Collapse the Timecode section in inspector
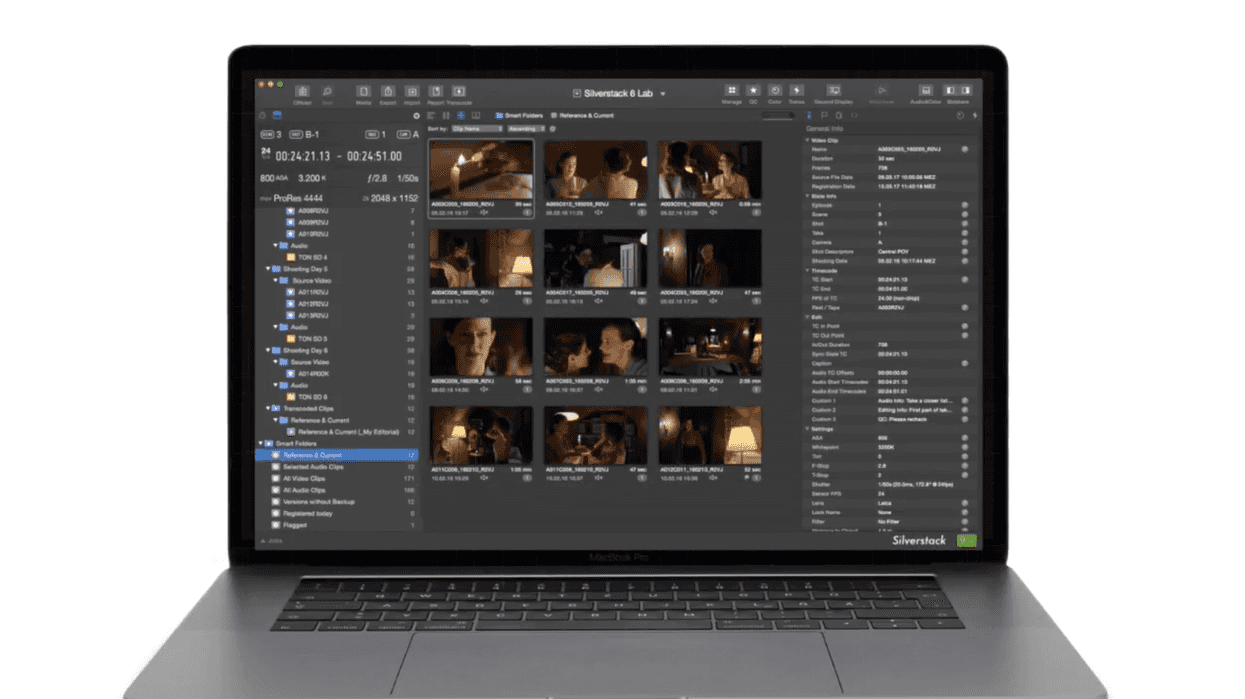 tap(808, 271)
